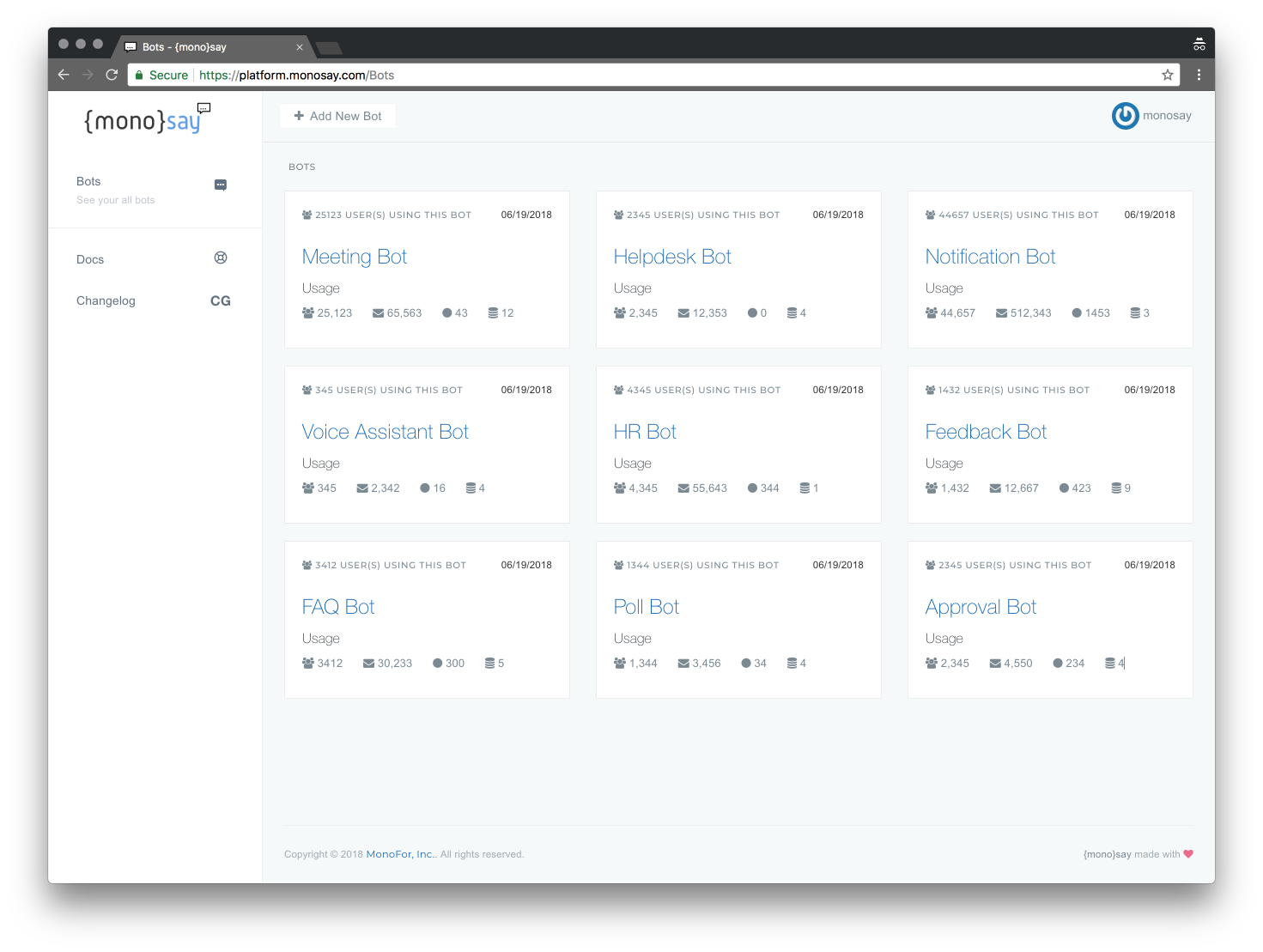Click the Usage label on Feedback Bot card
1263x952 pixels.
click(944, 464)
